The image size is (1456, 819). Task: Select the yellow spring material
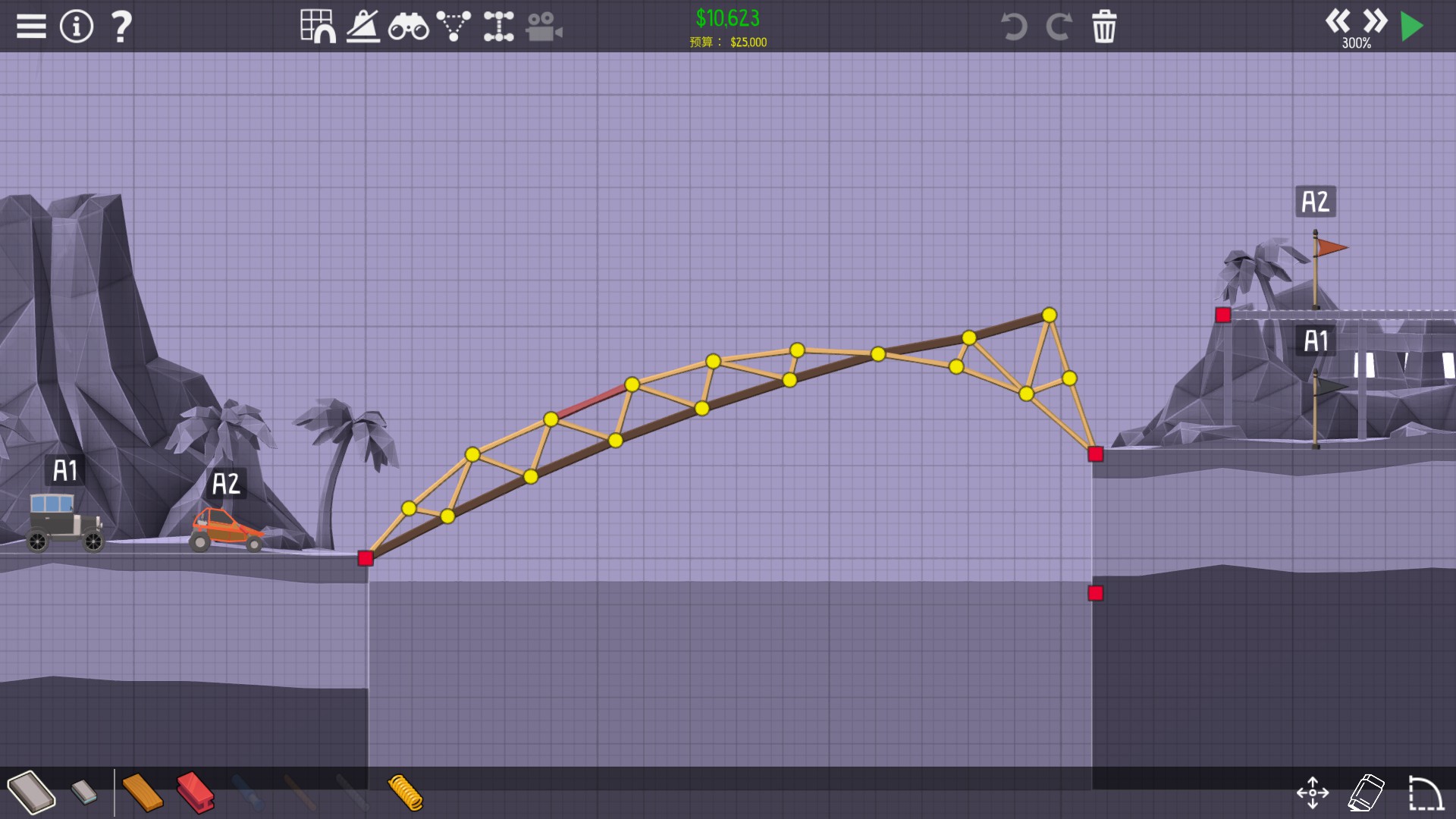(405, 792)
